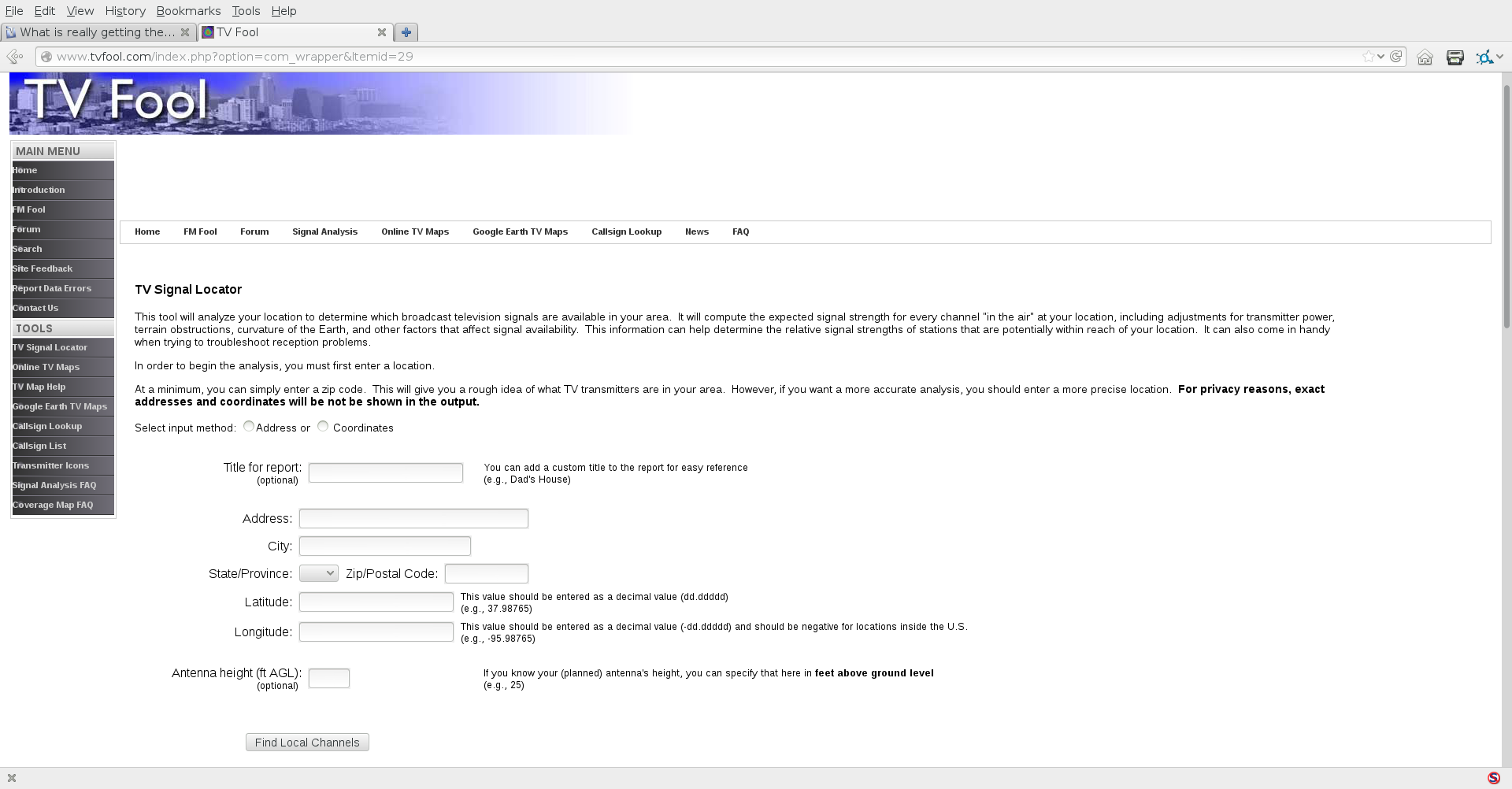The height and width of the screenshot is (789, 1512).
Task: Open Site Feedback in the sidebar
Action: coord(63,269)
